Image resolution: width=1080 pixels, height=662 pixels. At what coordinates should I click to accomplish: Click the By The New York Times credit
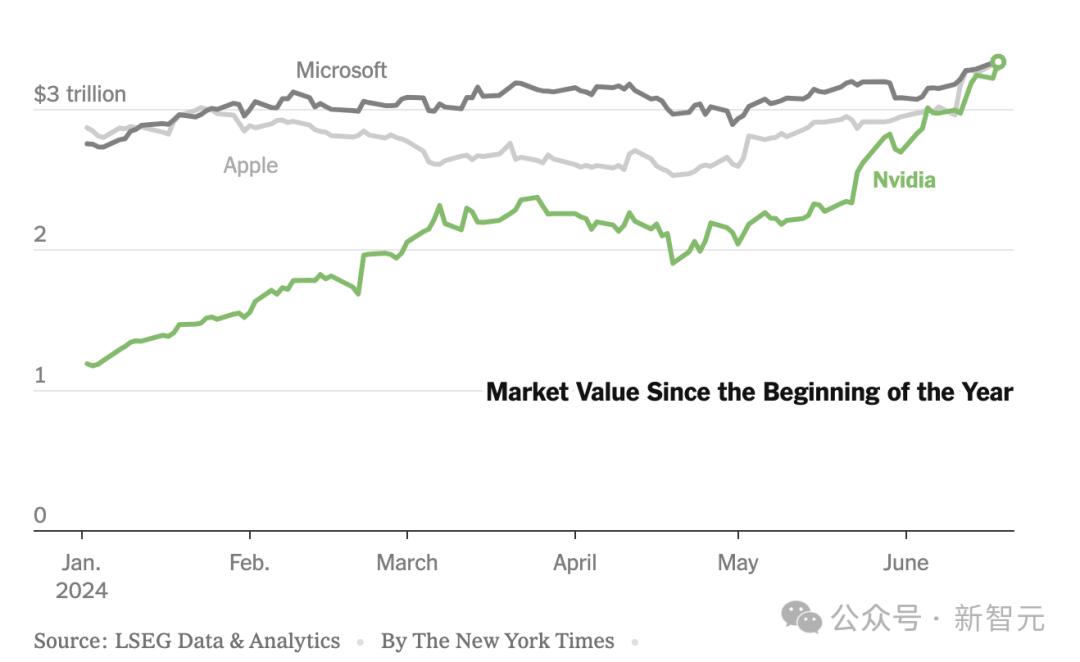pos(497,641)
